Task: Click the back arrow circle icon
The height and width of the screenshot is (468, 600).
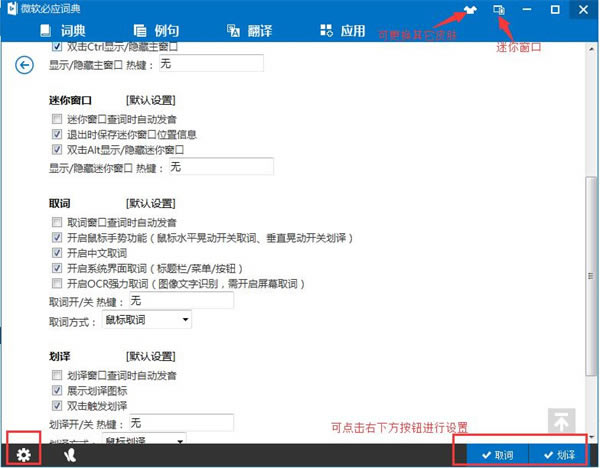Action: (25, 65)
